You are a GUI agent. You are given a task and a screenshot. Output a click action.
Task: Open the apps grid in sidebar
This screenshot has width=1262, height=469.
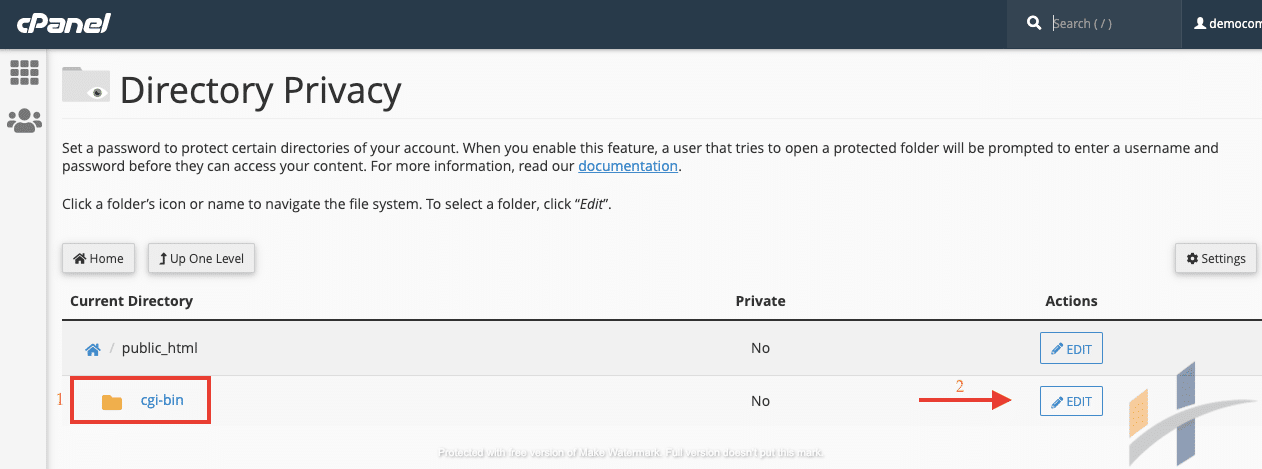(x=23, y=72)
